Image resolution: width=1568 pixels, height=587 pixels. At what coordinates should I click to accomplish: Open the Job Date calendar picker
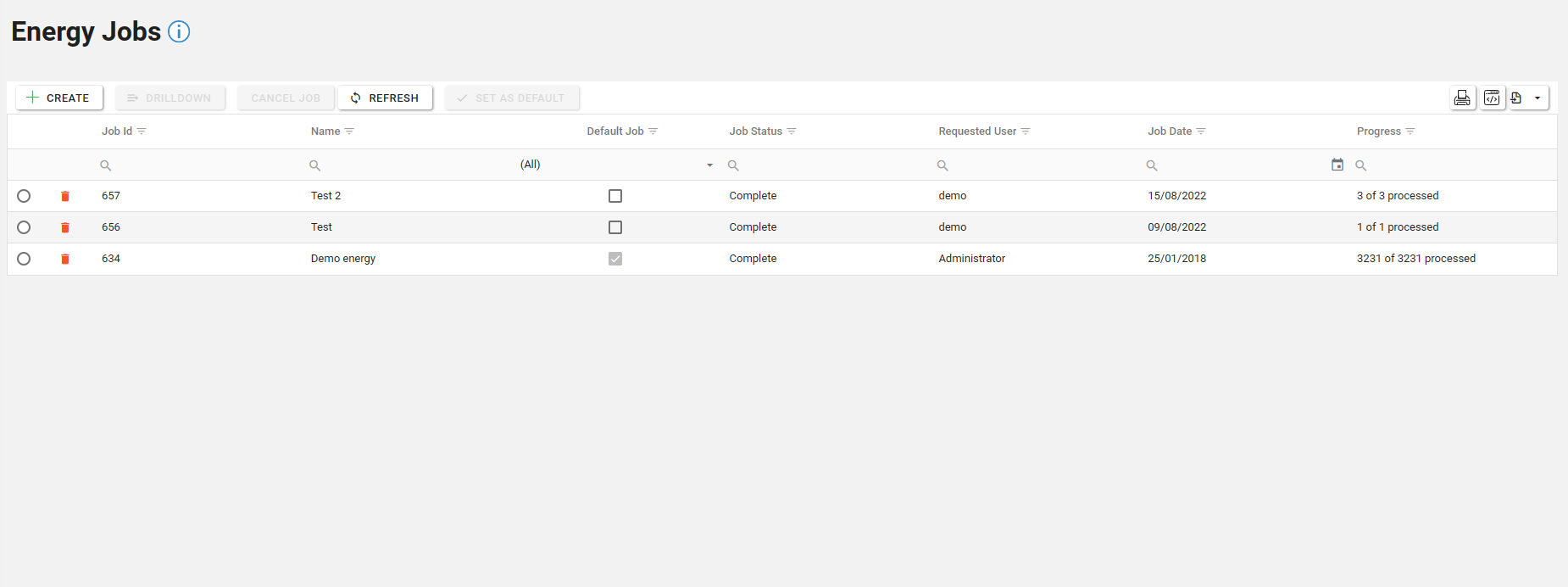point(1337,165)
